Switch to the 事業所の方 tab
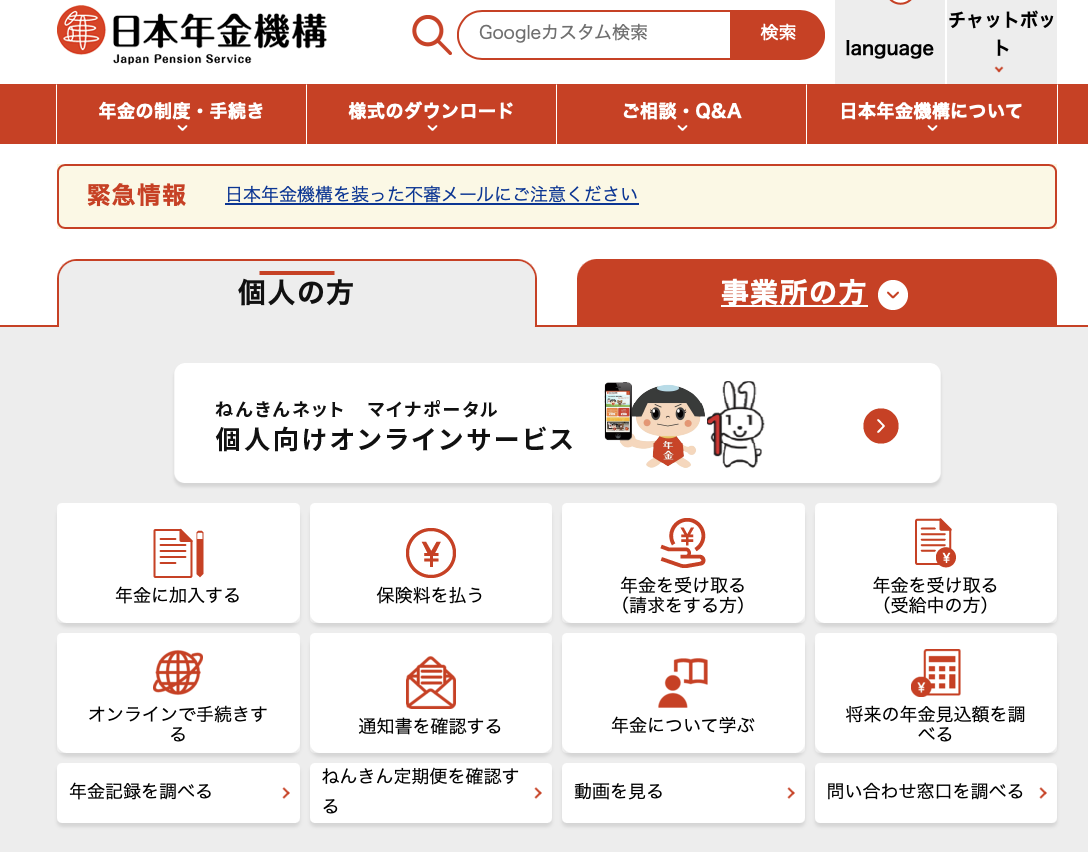Image resolution: width=1088 pixels, height=852 pixels. point(816,294)
